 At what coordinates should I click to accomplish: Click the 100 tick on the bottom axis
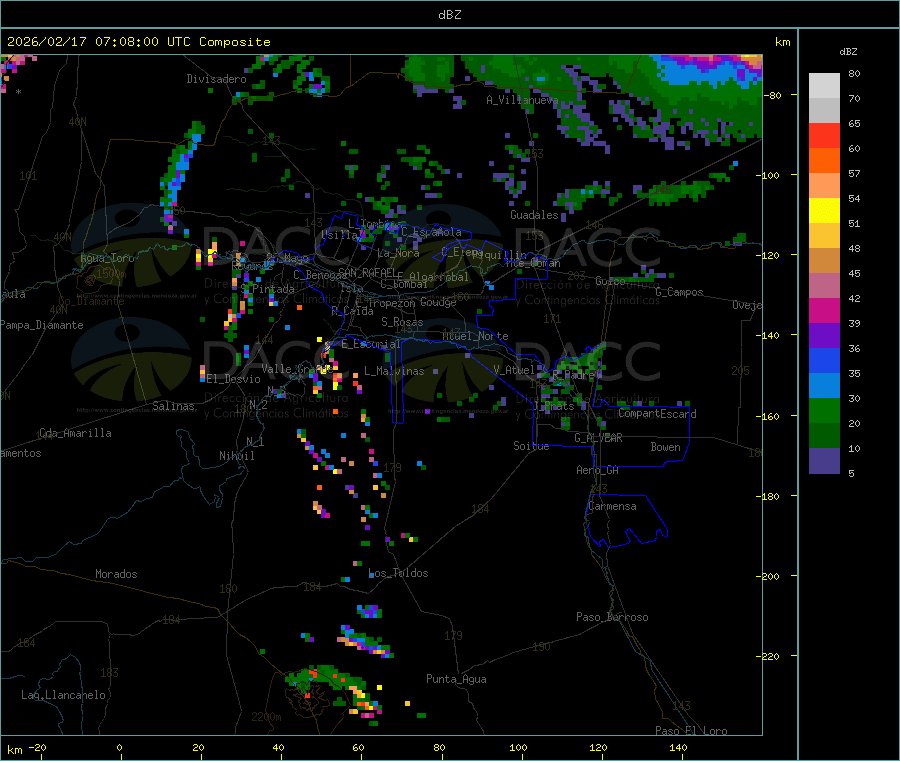pyautogui.click(x=518, y=748)
